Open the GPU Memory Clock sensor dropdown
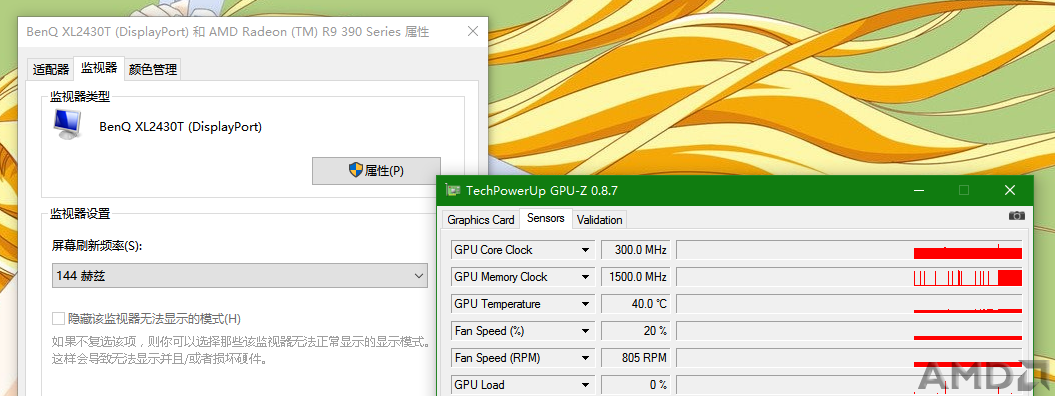The image size is (1055, 396). [x=584, y=277]
